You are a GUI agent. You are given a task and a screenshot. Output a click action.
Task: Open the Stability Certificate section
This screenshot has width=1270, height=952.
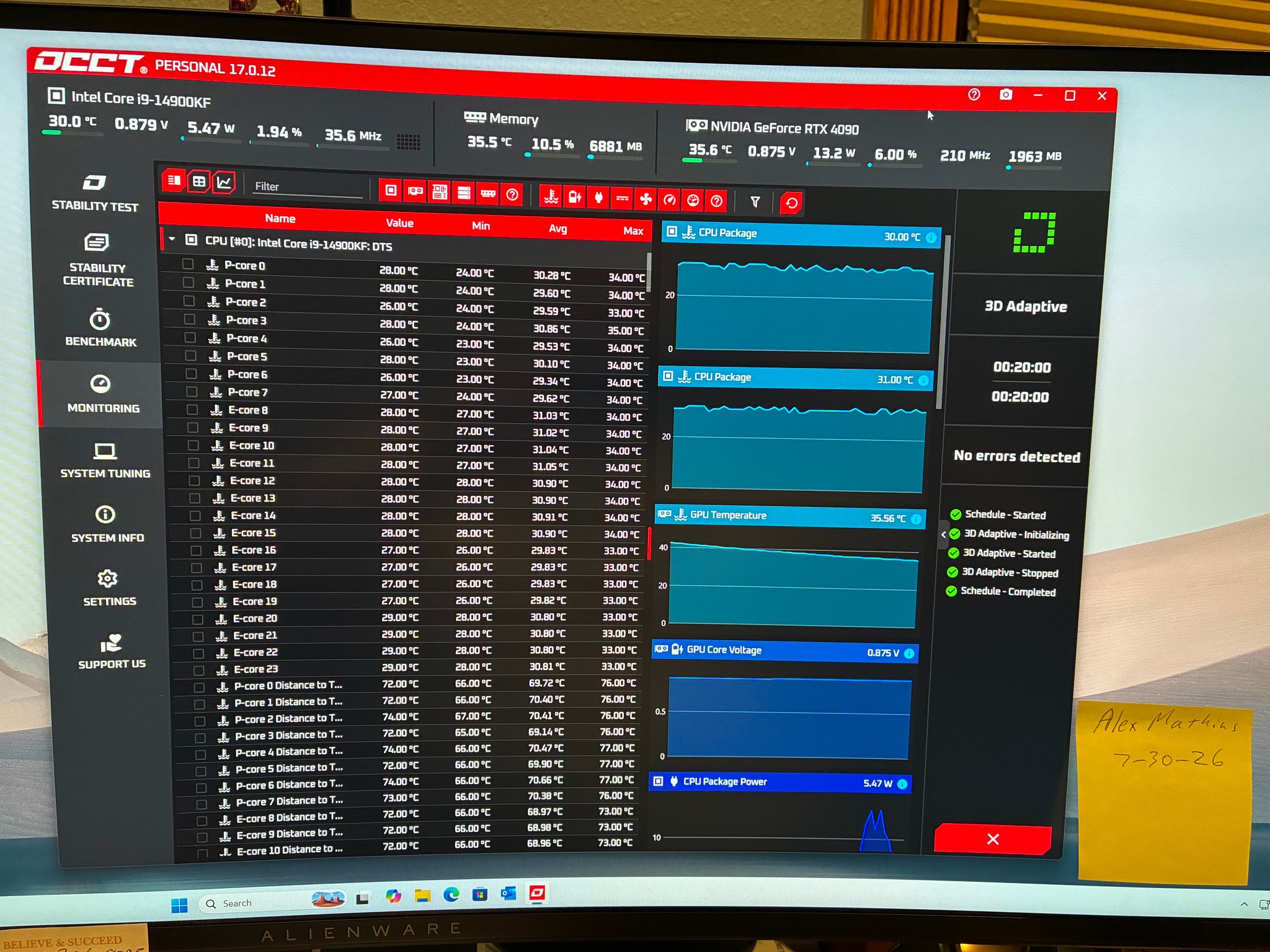tap(97, 260)
